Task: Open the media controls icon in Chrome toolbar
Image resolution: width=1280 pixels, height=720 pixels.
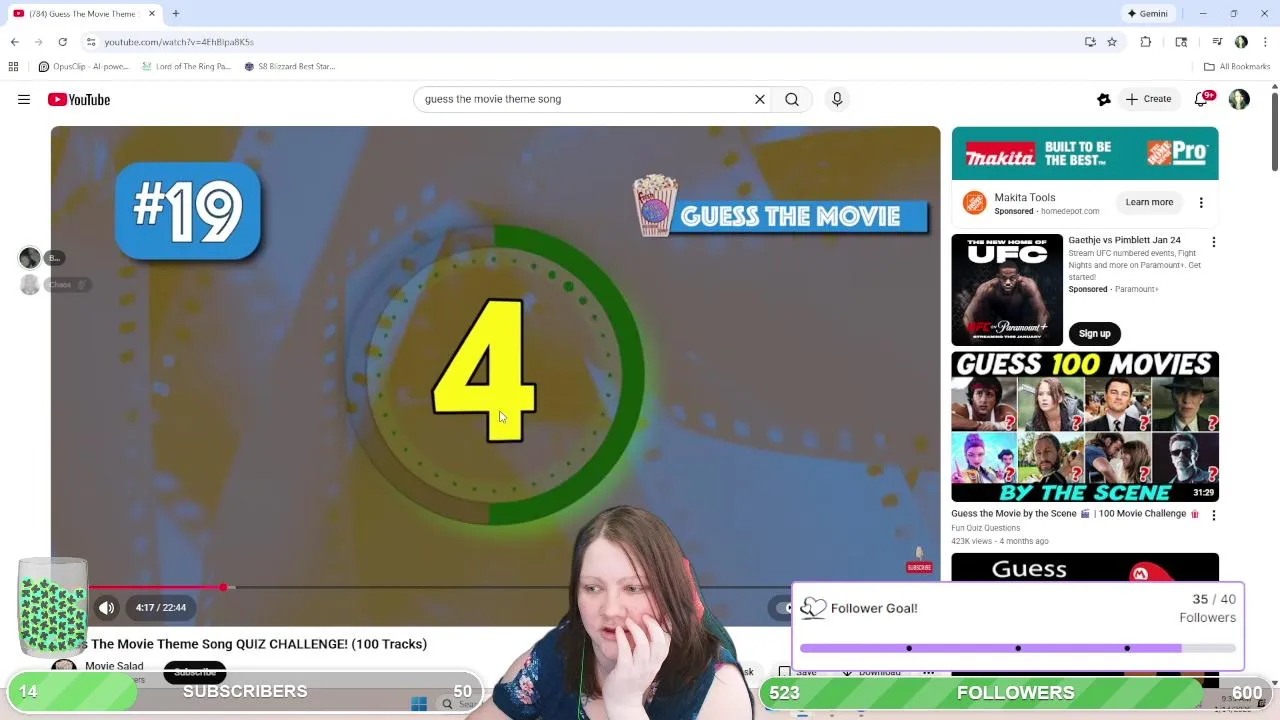Action: [1217, 42]
